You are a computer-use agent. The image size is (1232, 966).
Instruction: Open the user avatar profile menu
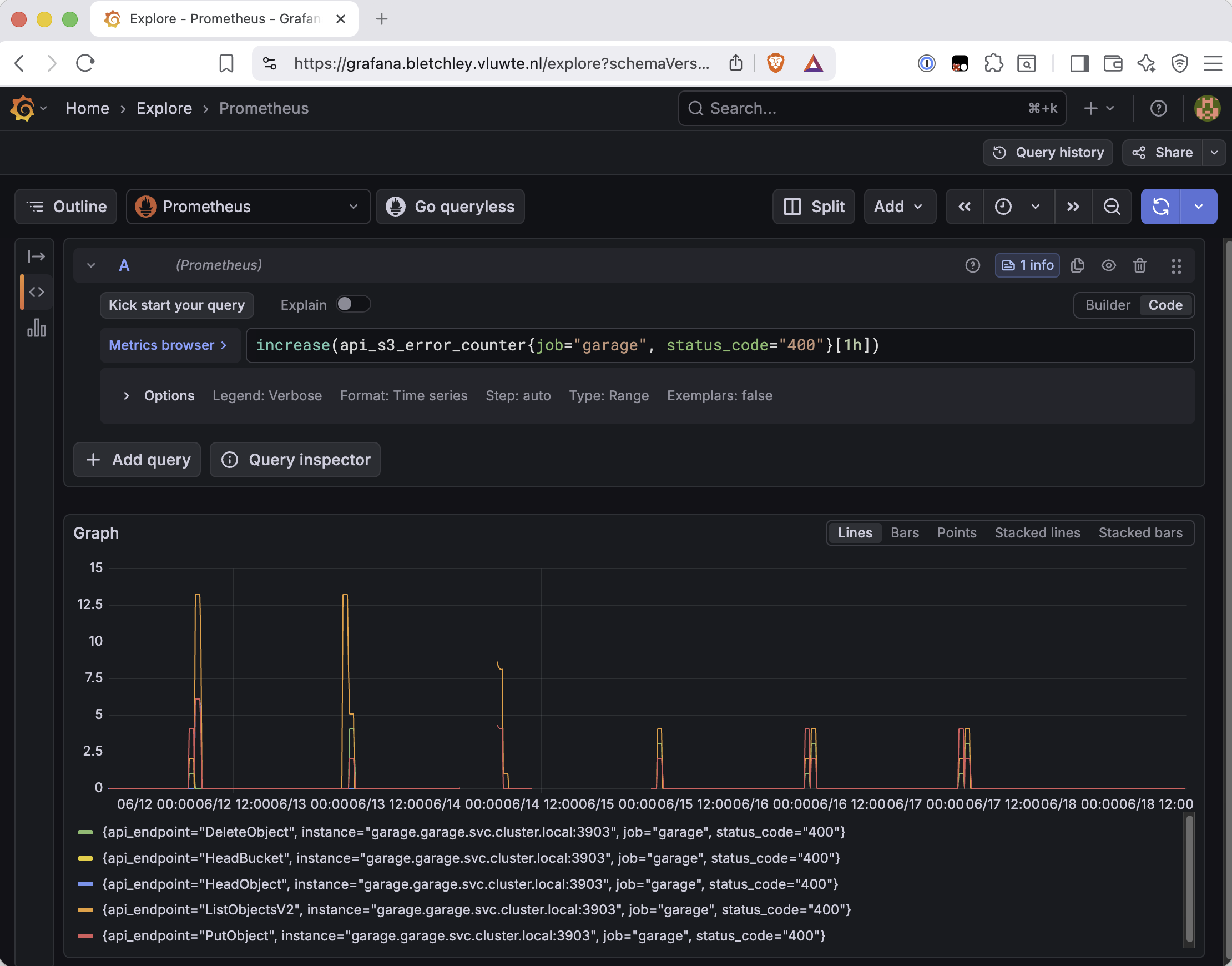1207,108
